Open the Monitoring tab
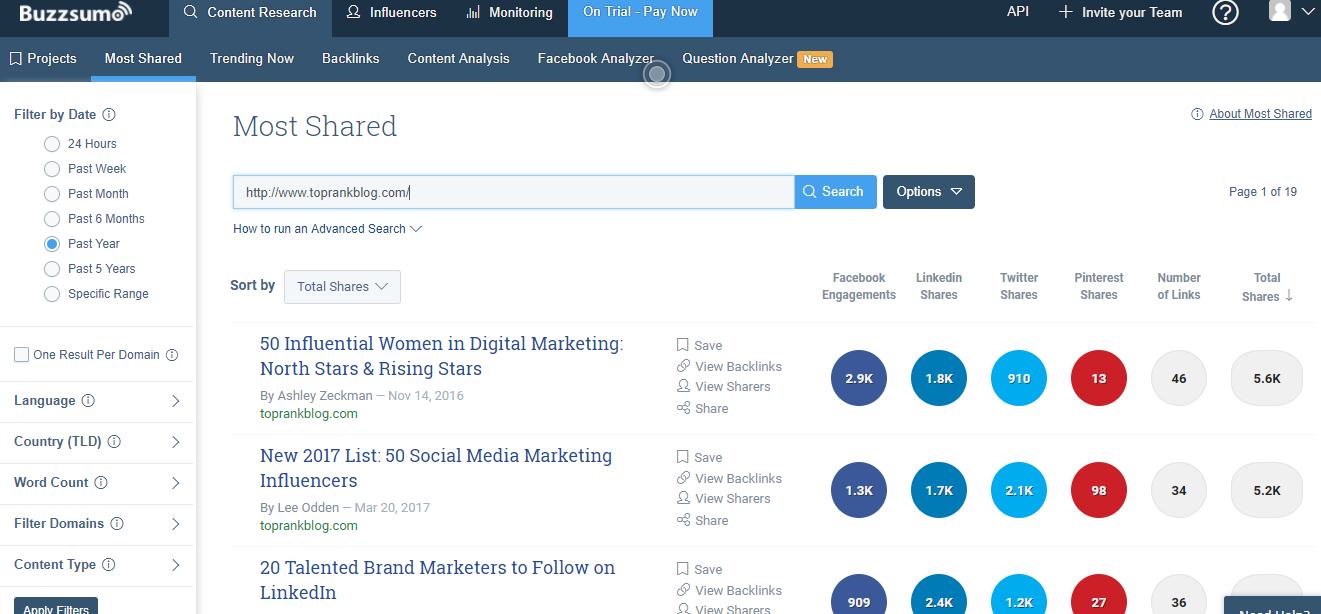 (x=509, y=13)
